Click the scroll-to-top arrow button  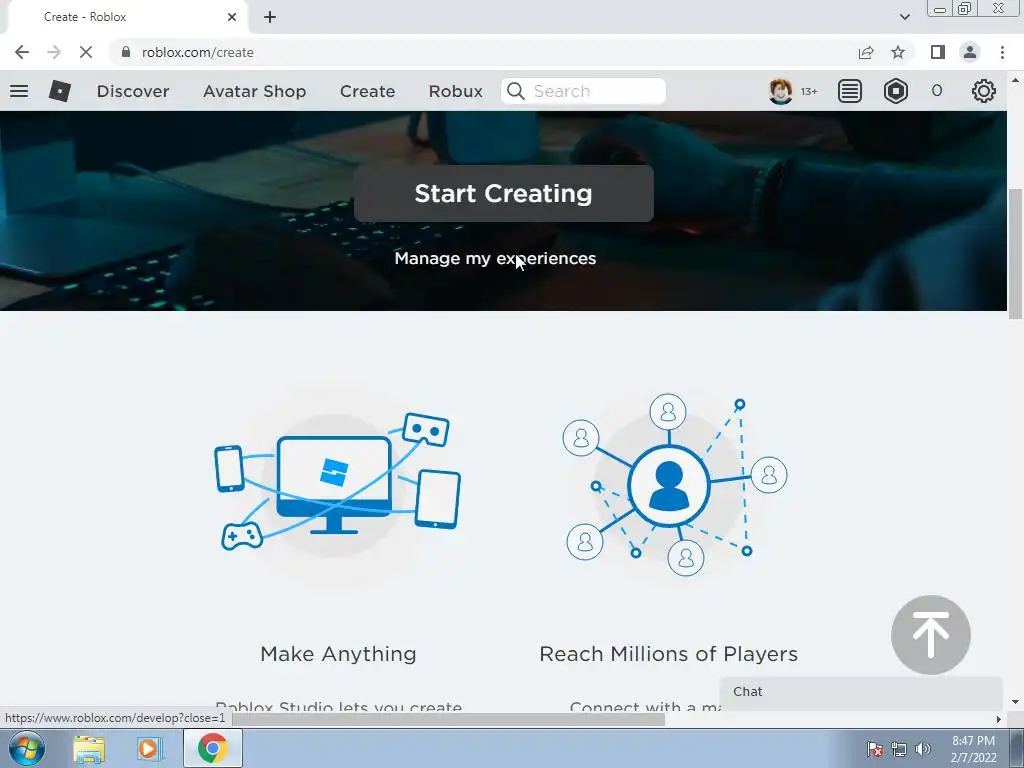point(931,635)
